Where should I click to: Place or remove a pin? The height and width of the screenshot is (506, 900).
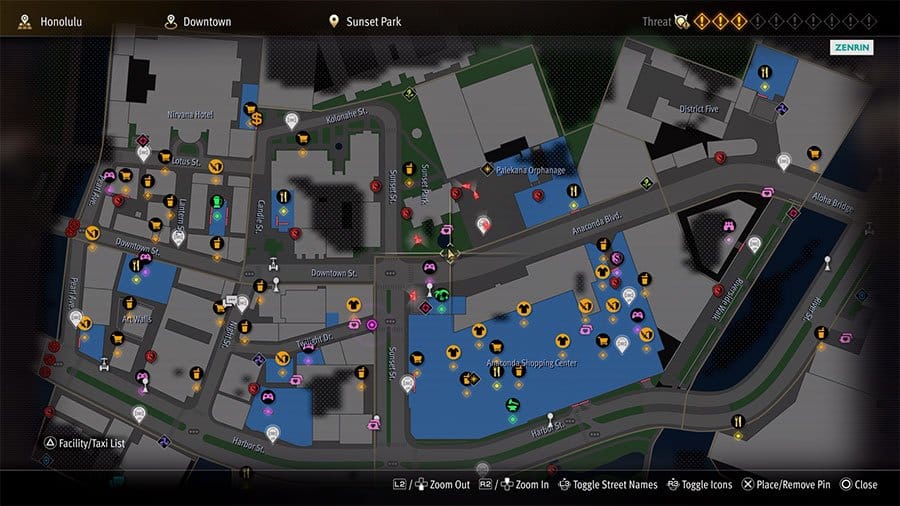786,485
